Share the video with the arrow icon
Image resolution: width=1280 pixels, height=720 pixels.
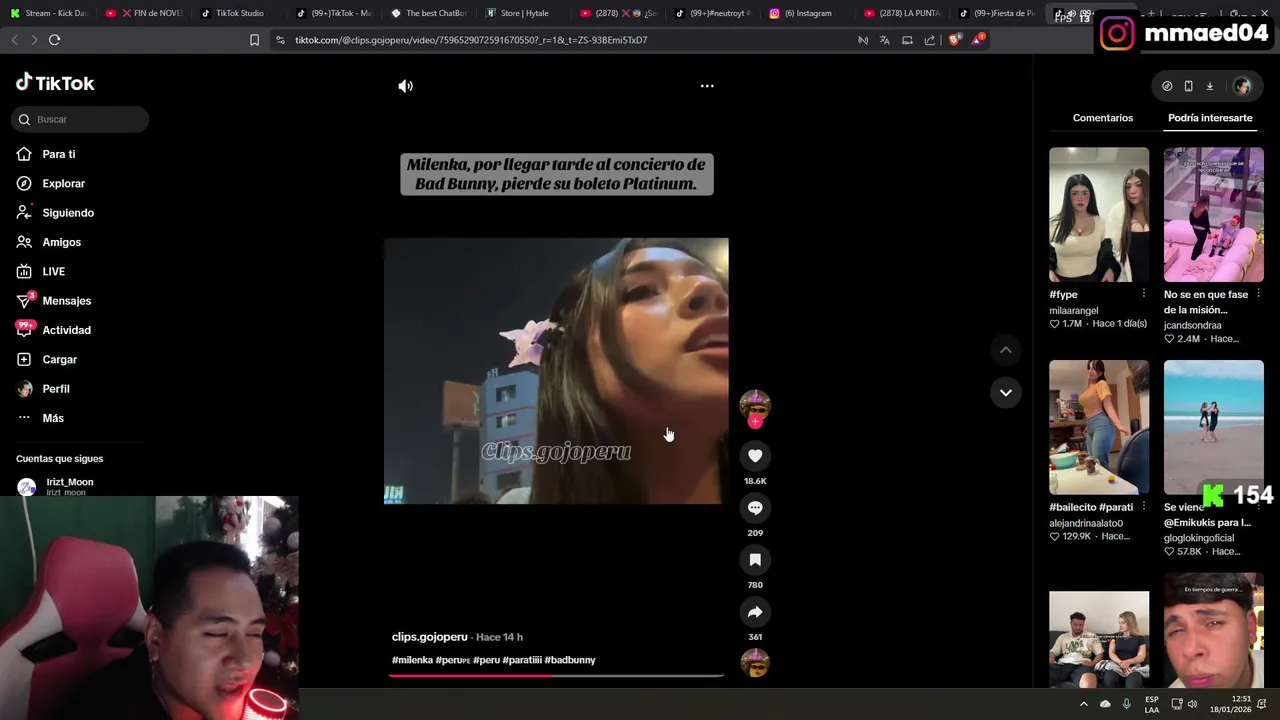click(755, 612)
